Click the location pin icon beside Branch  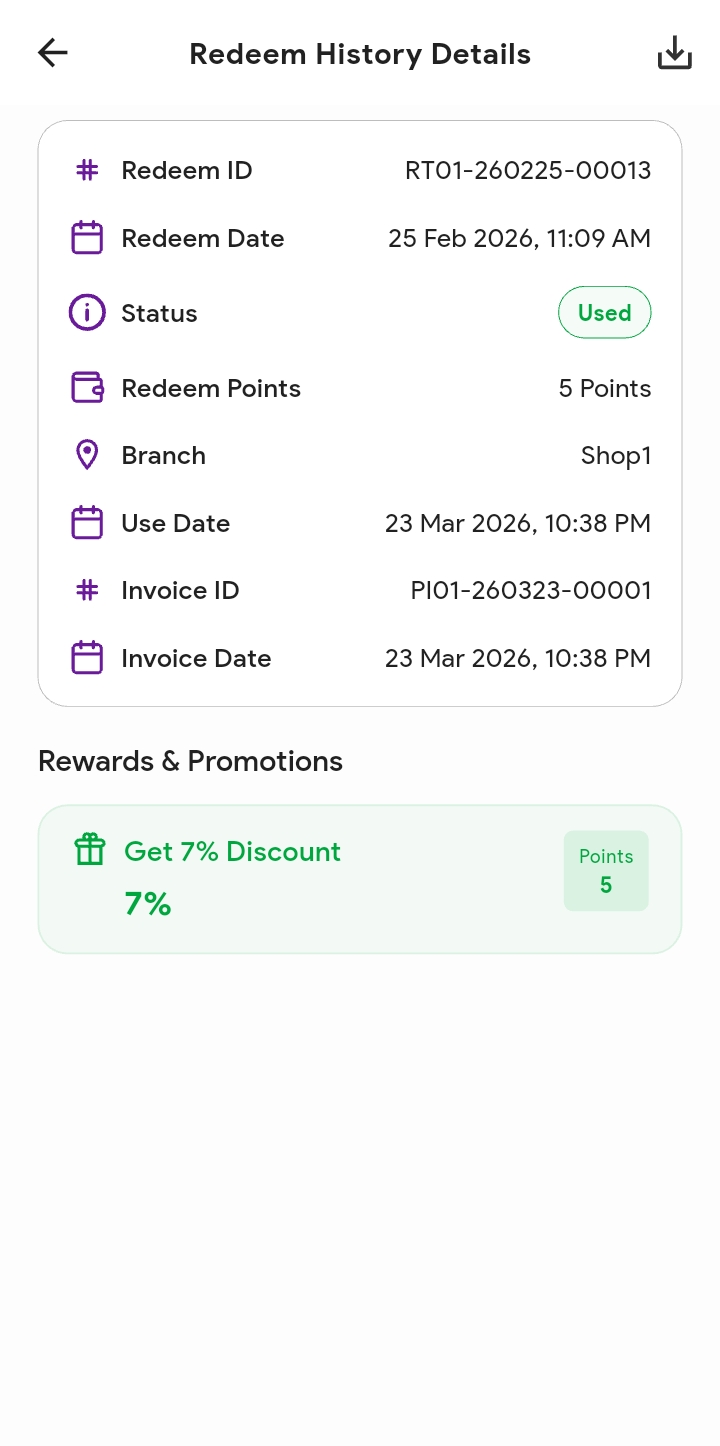pos(88,455)
